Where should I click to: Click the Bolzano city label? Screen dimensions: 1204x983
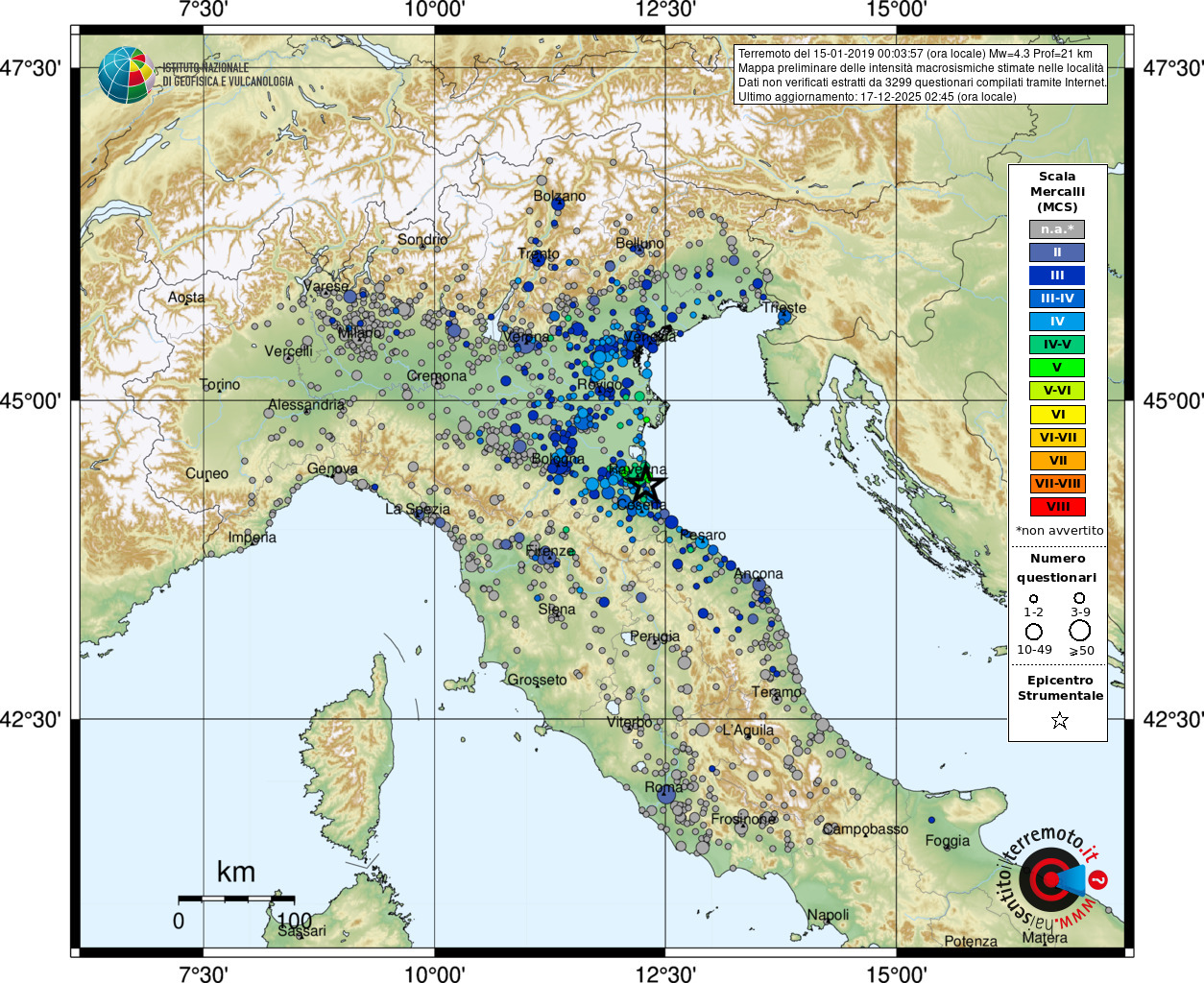tap(560, 196)
